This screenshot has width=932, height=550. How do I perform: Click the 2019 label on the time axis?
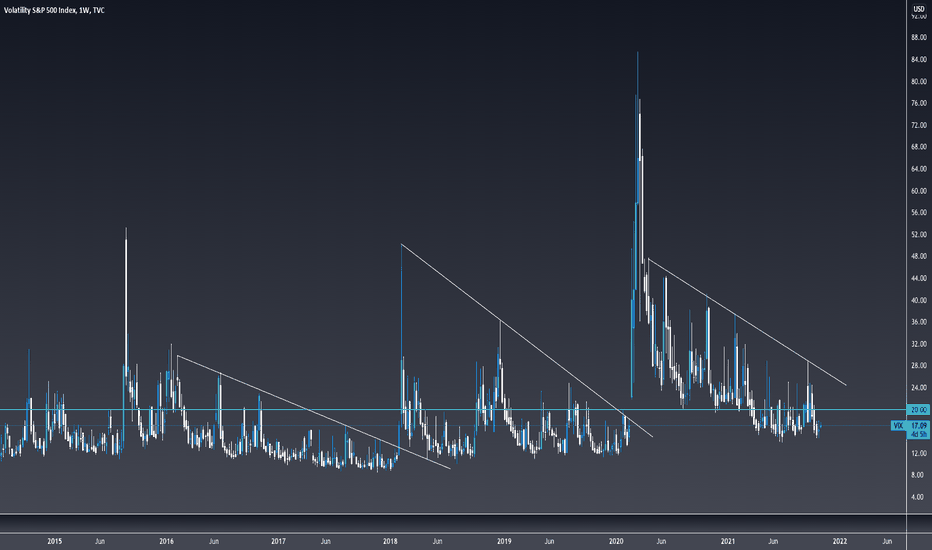click(x=504, y=541)
